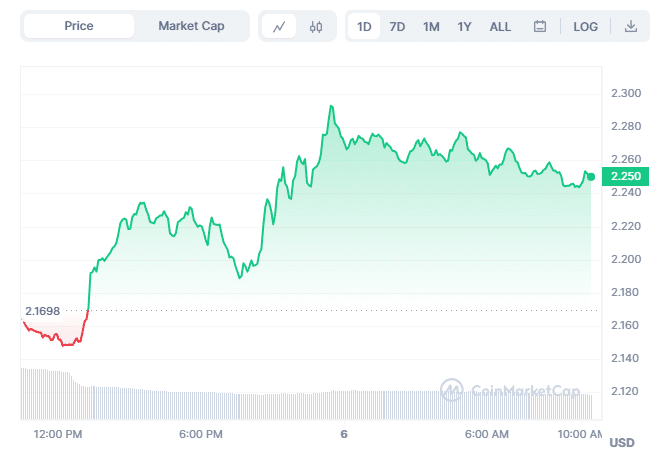Choose the 1M time range
The image size is (666, 465).
(x=431, y=27)
